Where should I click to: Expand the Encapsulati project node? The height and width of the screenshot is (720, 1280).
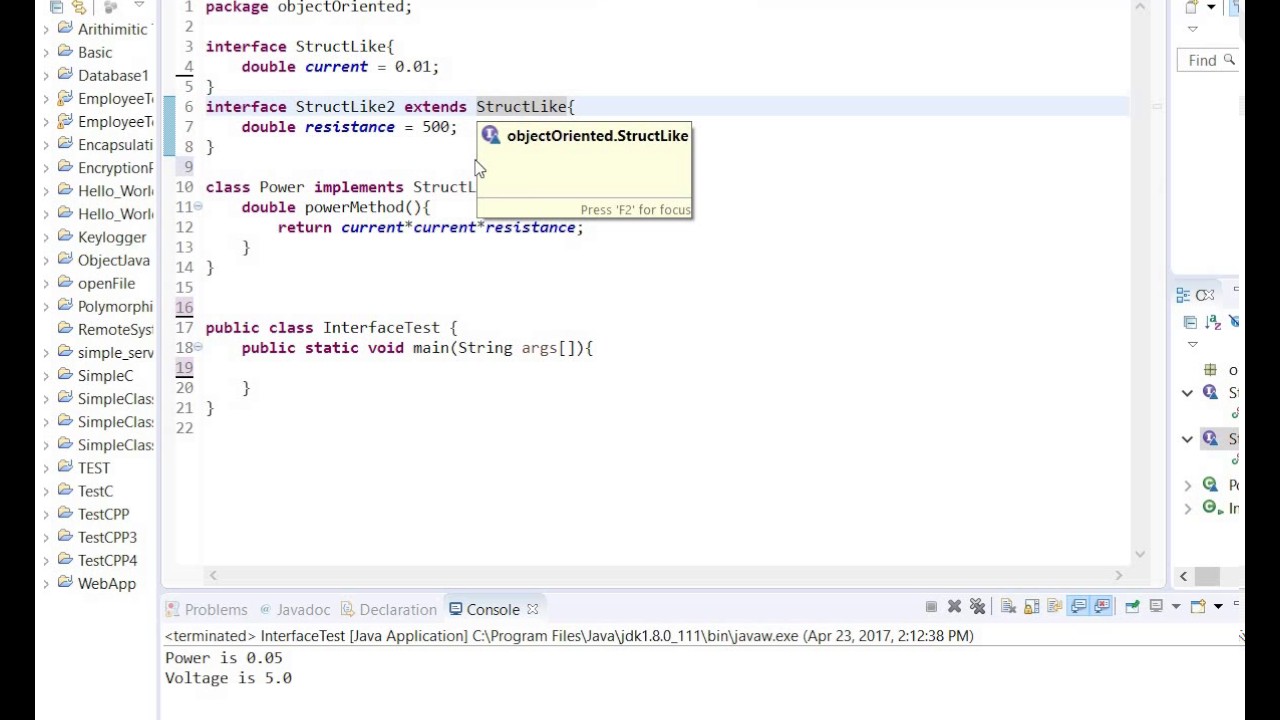(x=46, y=144)
